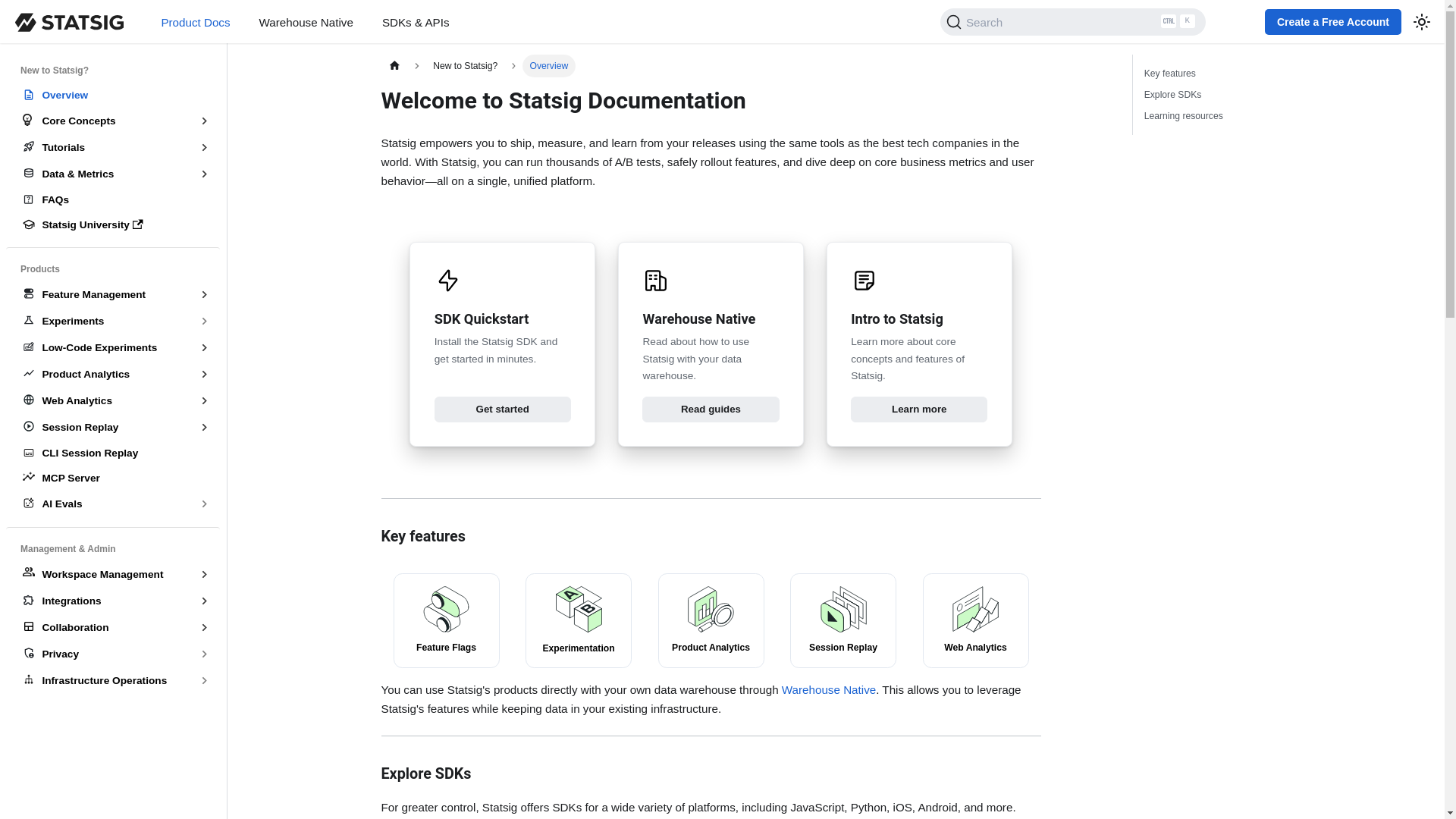The width and height of the screenshot is (1456, 819).
Task: Click the Session Replay play icon
Action: (29, 426)
